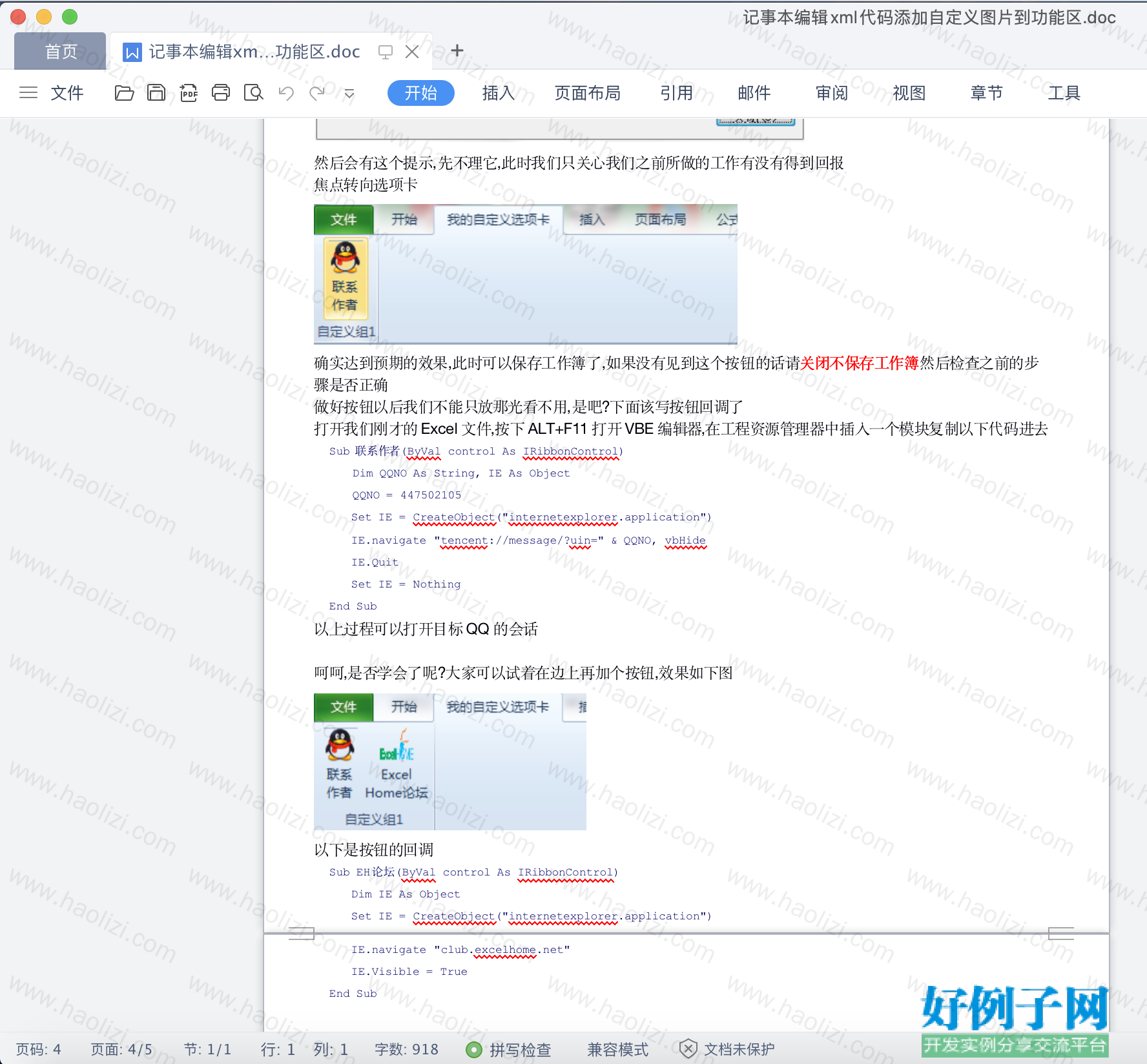The width and height of the screenshot is (1147, 1064).
Task: Click the monitor icon on the document tab
Action: 386,52
